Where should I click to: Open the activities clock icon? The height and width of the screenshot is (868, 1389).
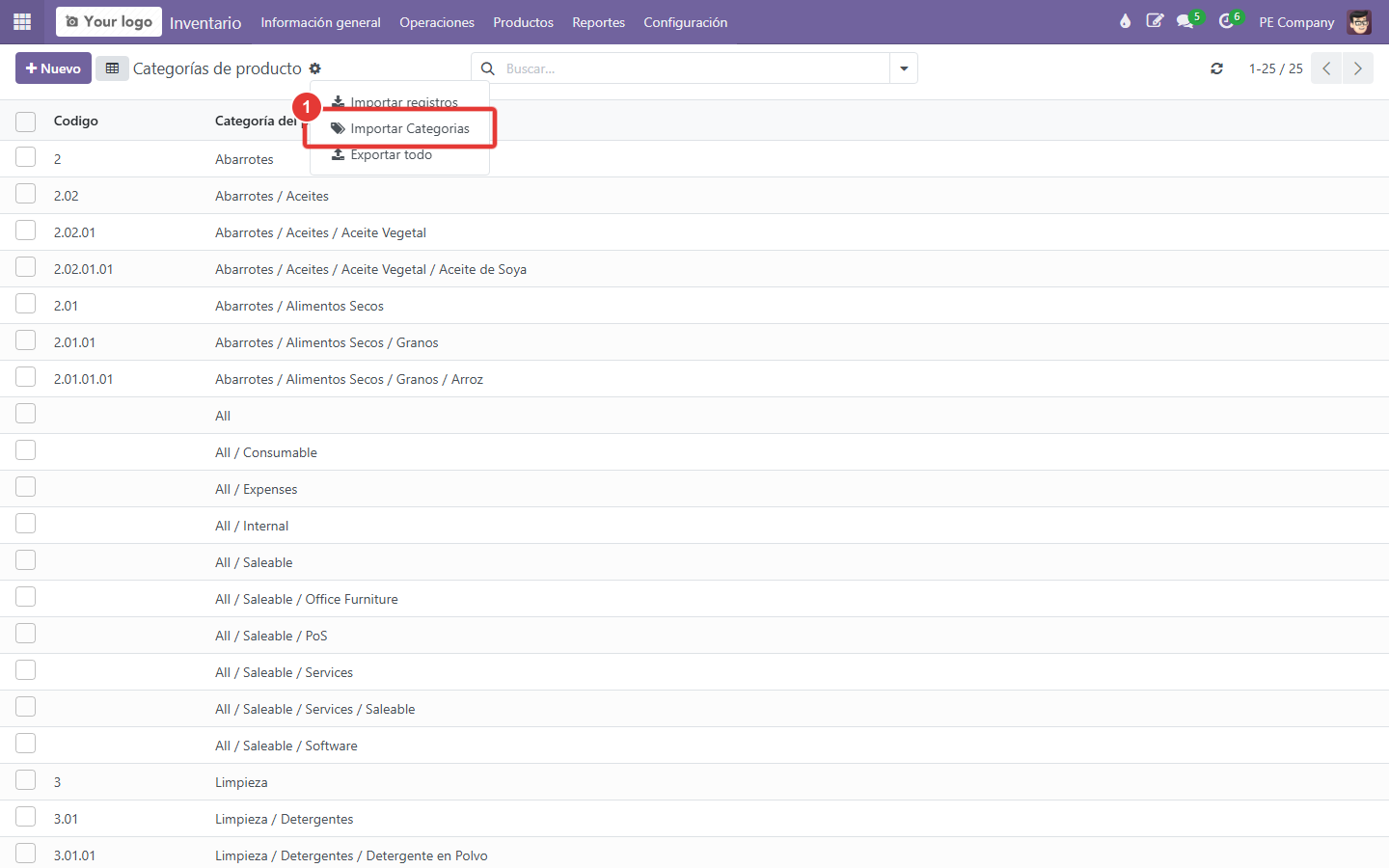coord(1227,21)
